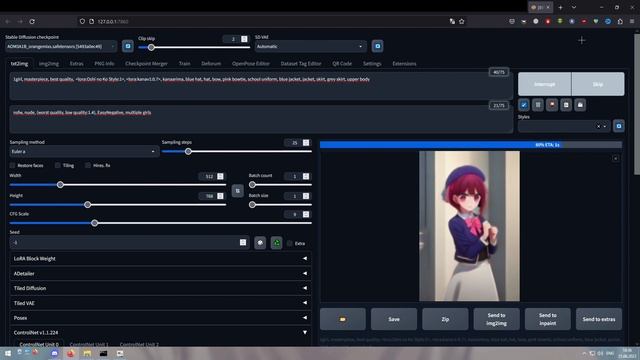Image resolution: width=640 pixels, height=360 pixels.
Task: Open the browser extensions puzzle icon
Action: (x=620, y=21)
